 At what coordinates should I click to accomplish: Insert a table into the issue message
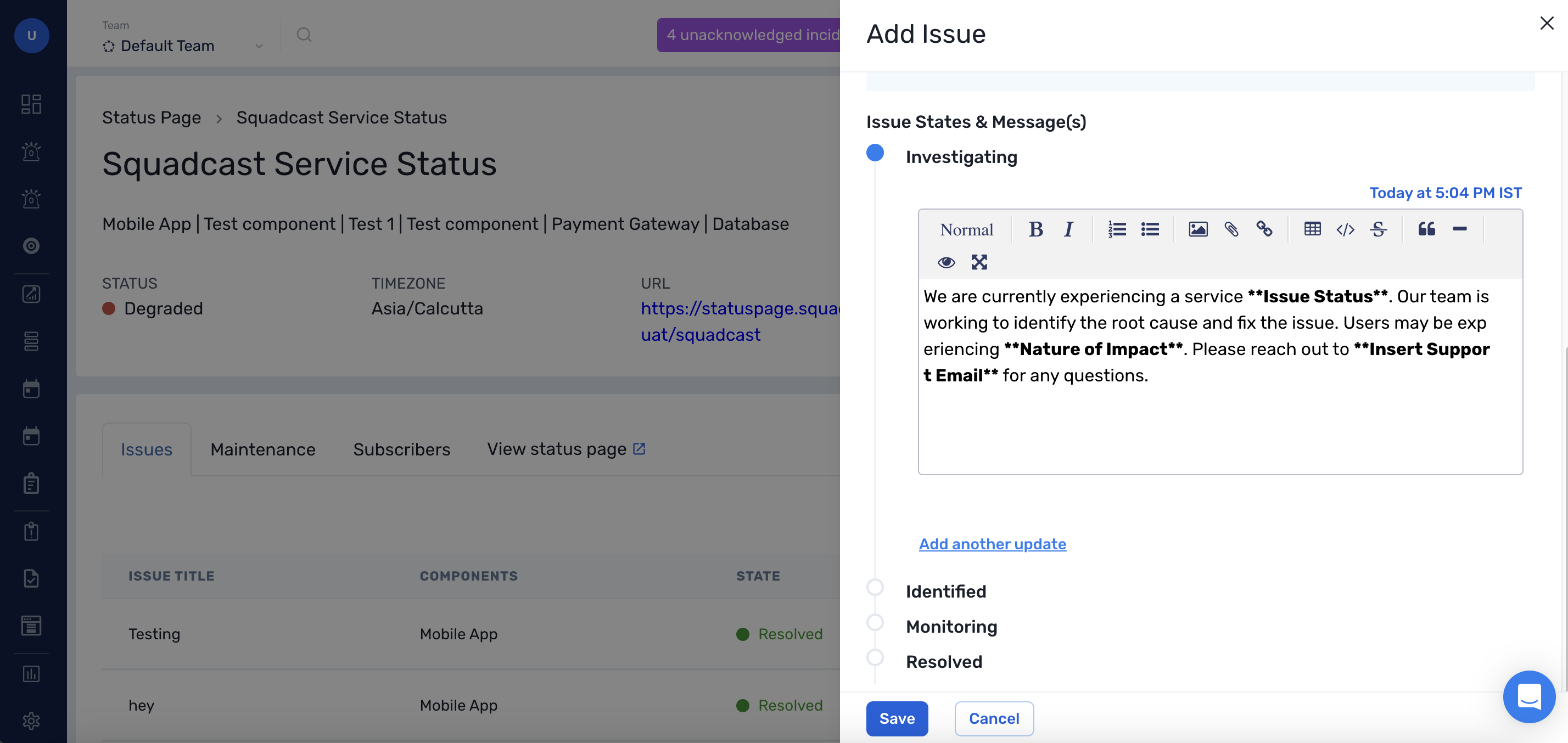point(1312,229)
